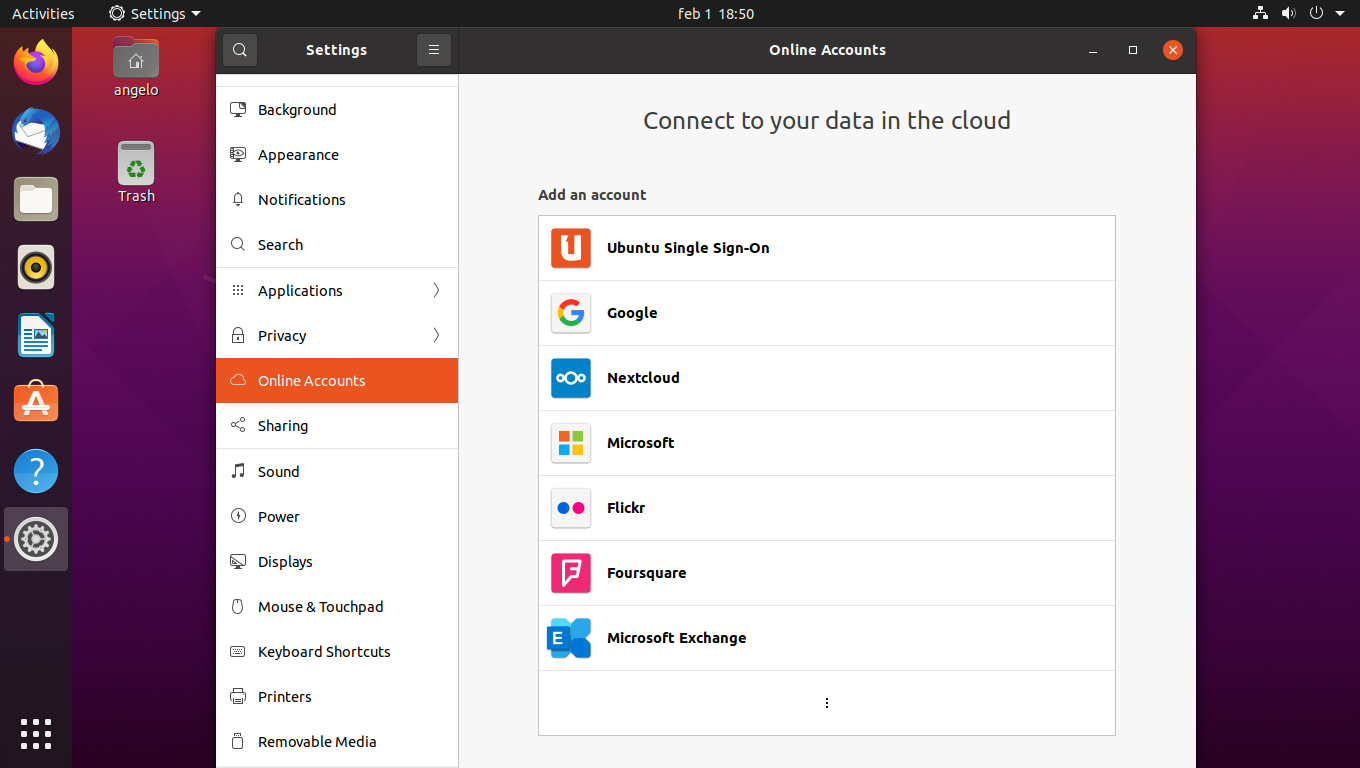The width and height of the screenshot is (1360, 768).
Task: Switch to the Appearance panel
Action: (x=337, y=155)
